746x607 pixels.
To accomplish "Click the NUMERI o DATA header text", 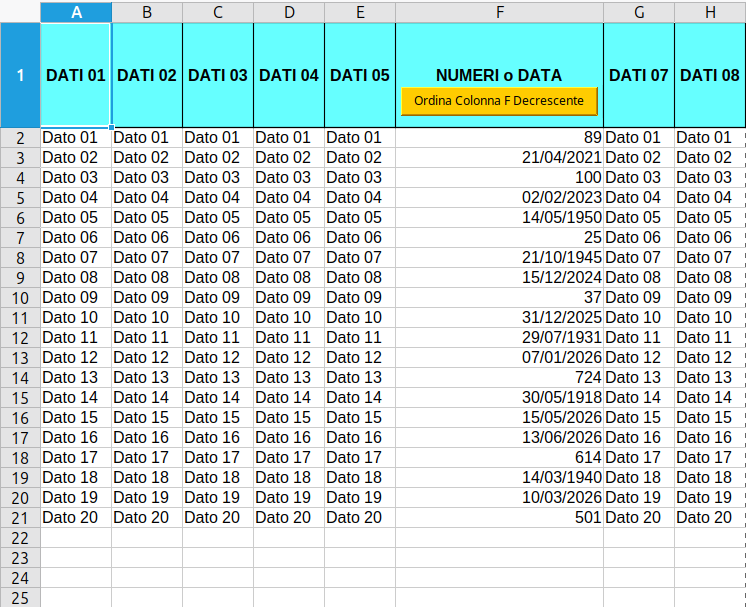I will pyautogui.click(x=499, y=75).
